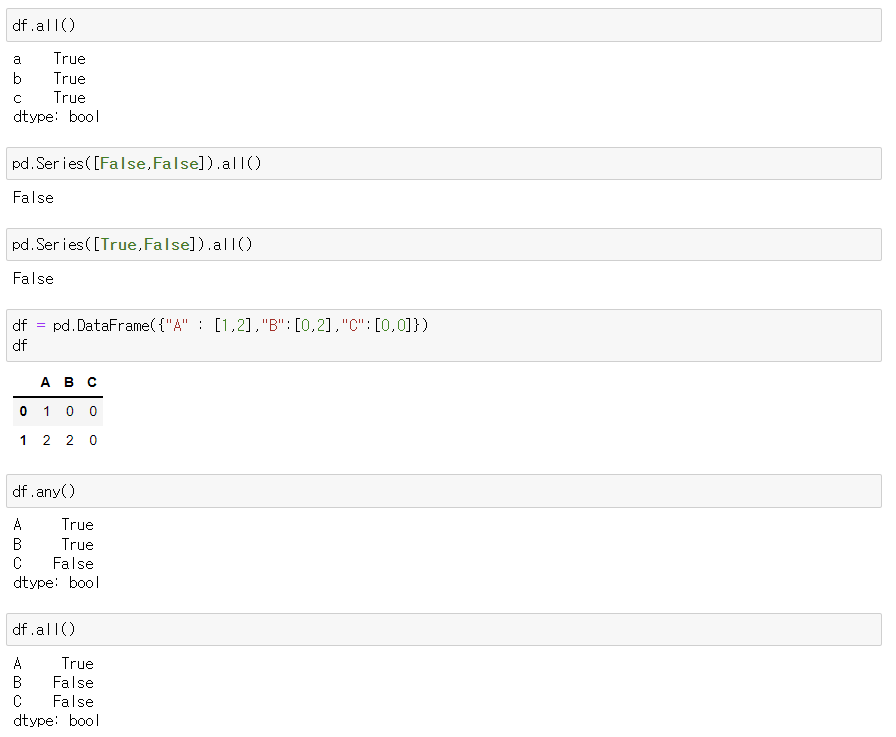Click the value 2 in column A, row 1
Image resolution: width=896 pixels, height=737 pixels.
(46, 440)
